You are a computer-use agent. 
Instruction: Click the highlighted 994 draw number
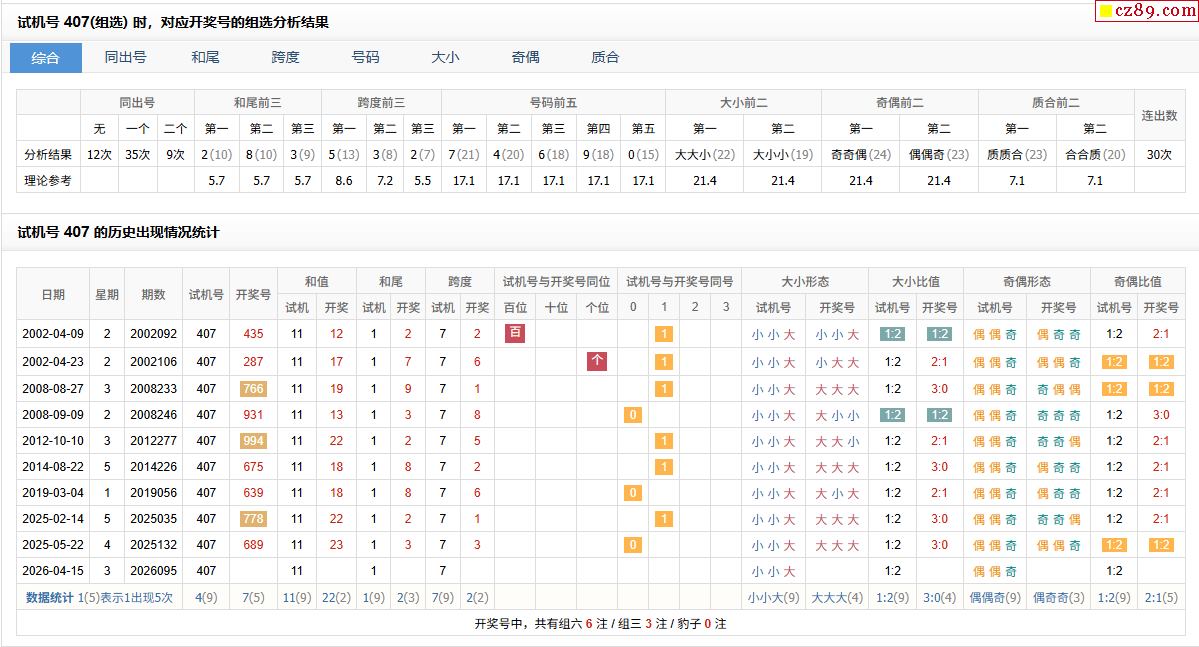click(x=253, y=441)
